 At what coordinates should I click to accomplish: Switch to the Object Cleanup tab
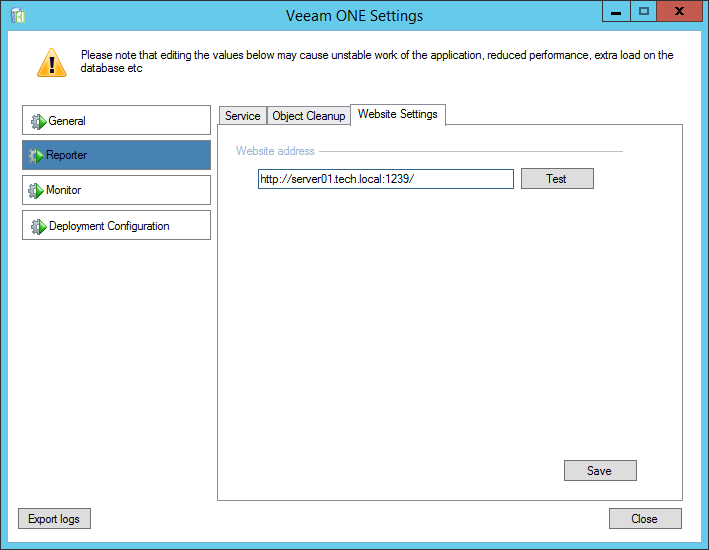[308, 116]
